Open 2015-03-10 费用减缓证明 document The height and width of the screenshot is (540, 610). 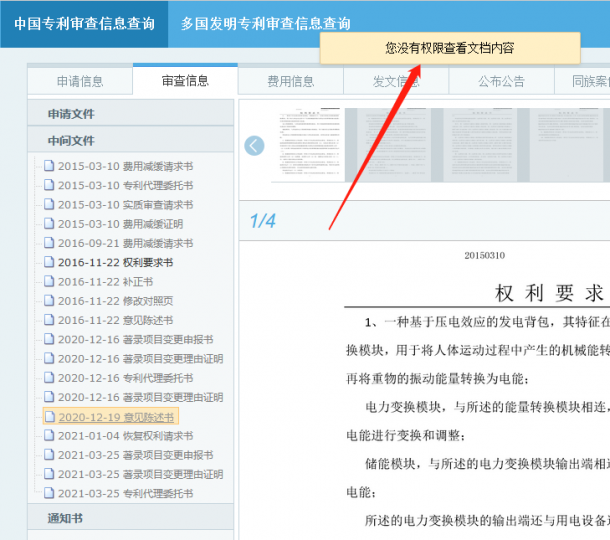[x=121, y=224]
